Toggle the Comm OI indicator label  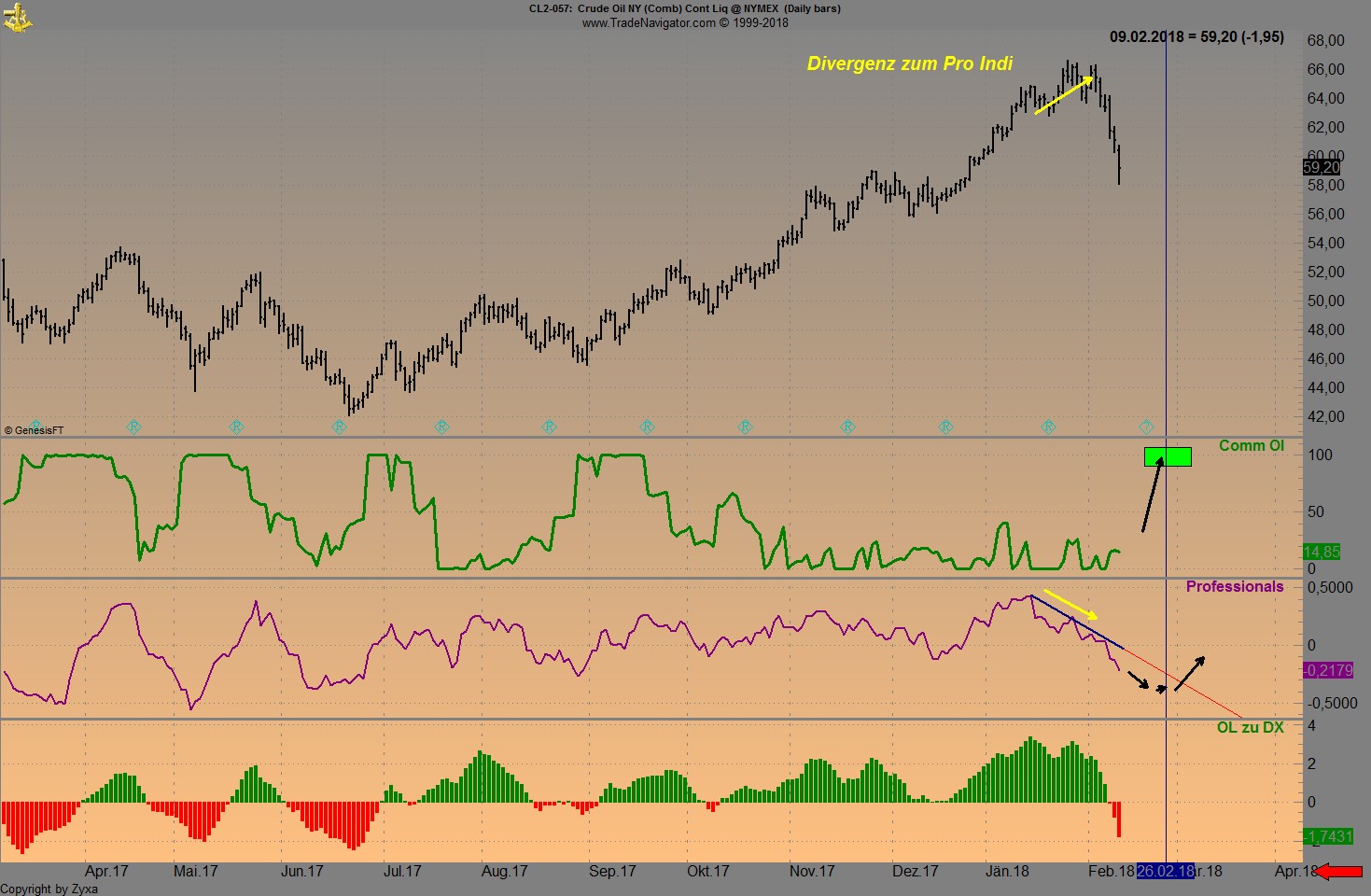[1253, 445]
